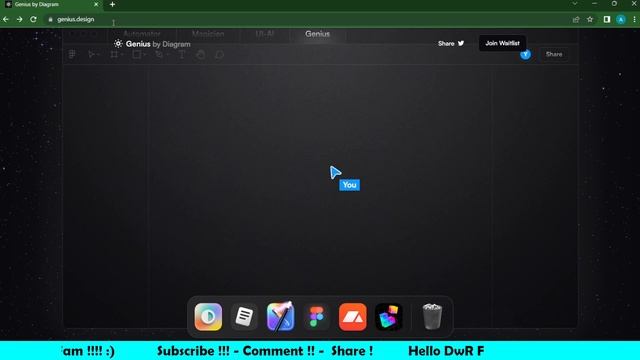This screenshot has height=360, width=640.
Task: Launch the magic wand app dock icon
Action: [280, 316]
